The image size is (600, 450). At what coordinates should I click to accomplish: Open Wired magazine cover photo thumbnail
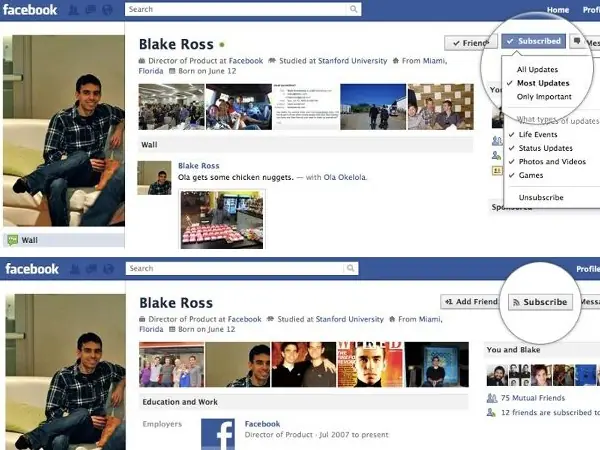click(370, 365)
